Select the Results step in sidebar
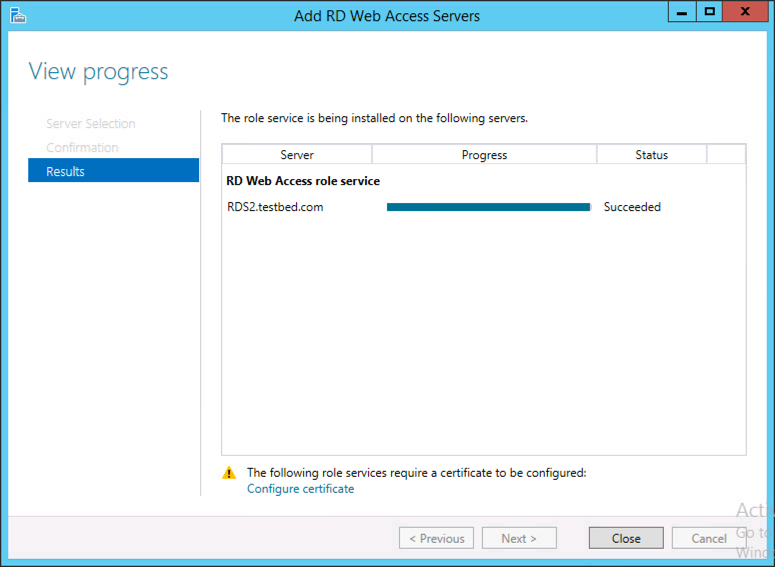This screenshot has height=567, width=775. click(114, 171)
